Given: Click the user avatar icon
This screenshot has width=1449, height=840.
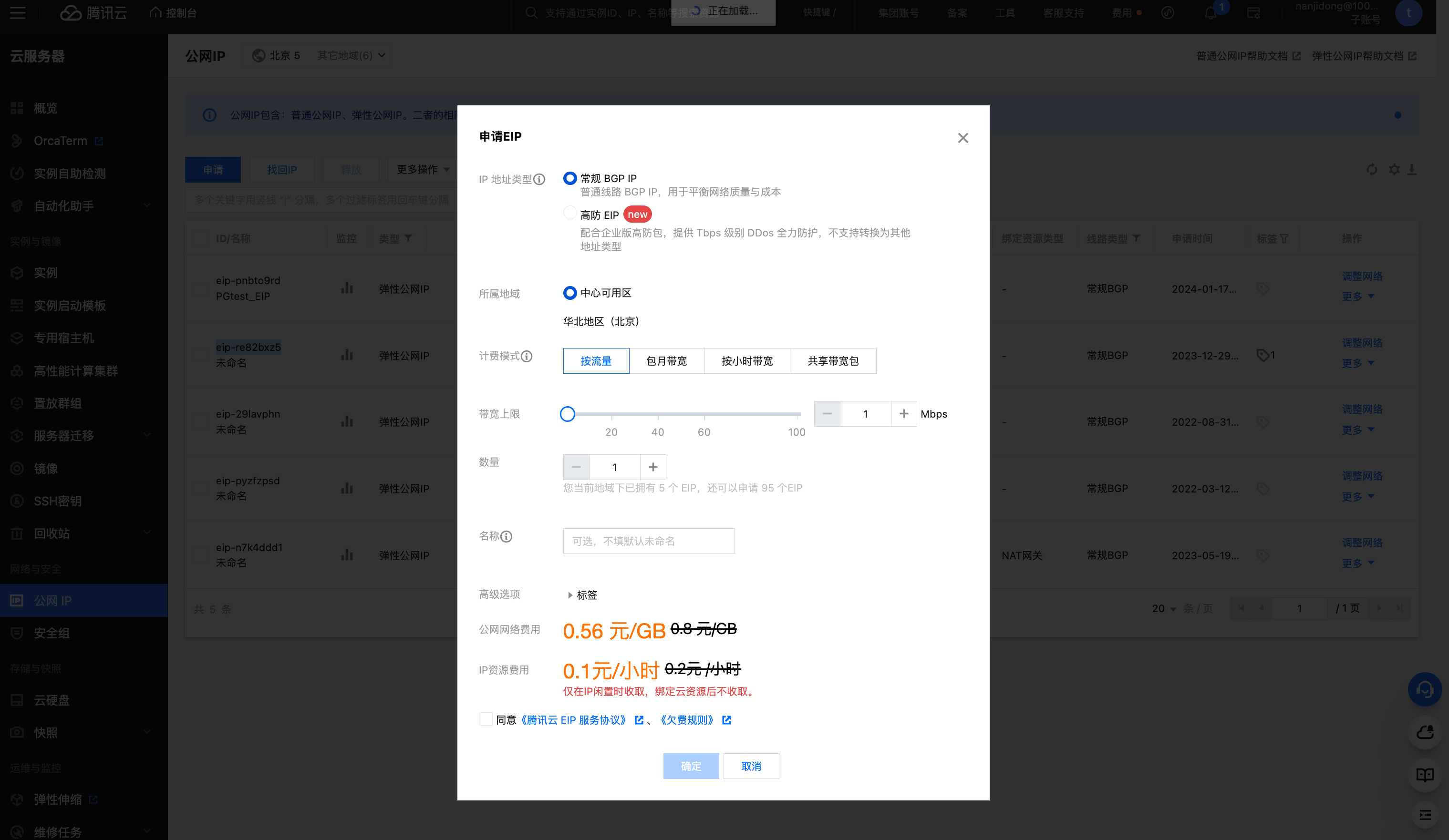Looking at the screenshot, I should coord(1408,13).
